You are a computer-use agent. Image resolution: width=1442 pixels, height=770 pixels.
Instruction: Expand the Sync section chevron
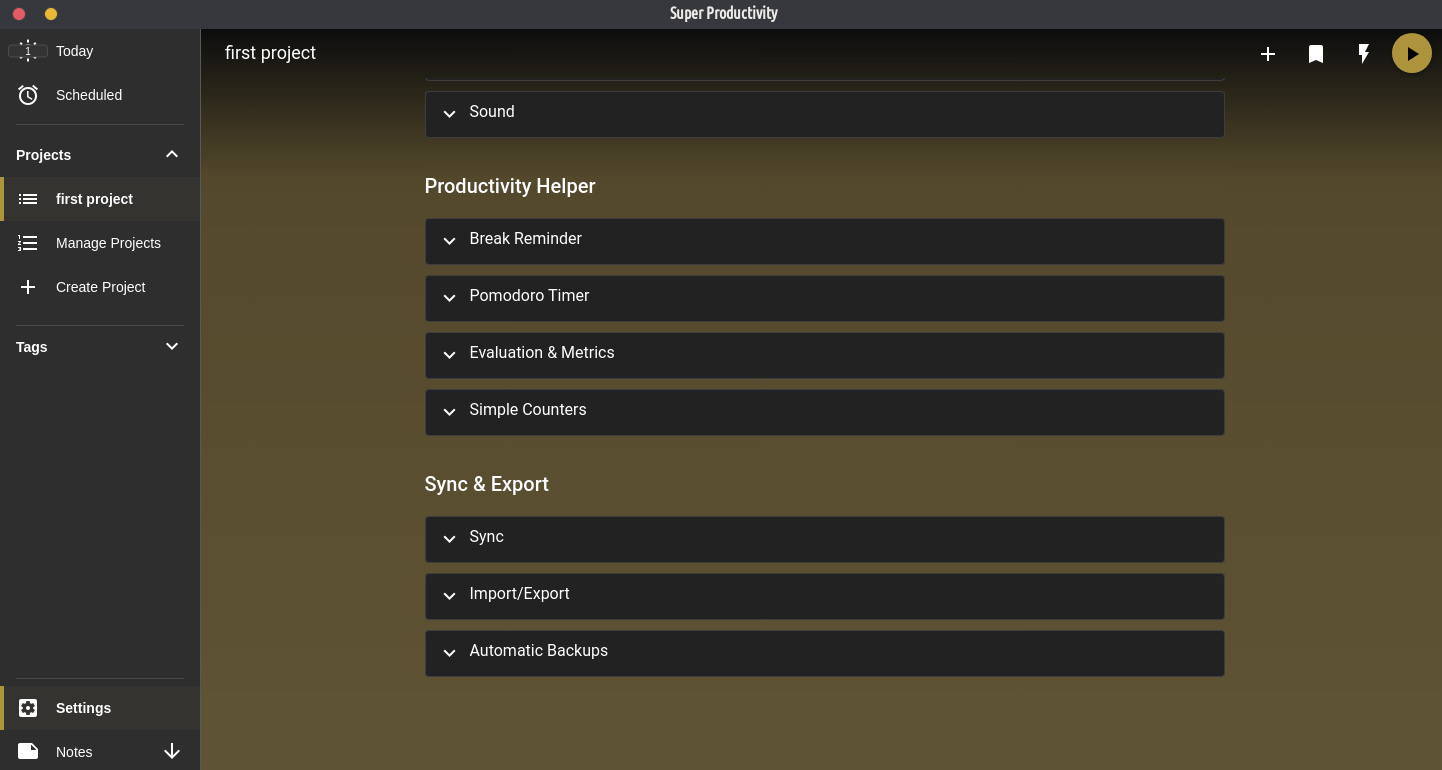click(x=449, y=539)
